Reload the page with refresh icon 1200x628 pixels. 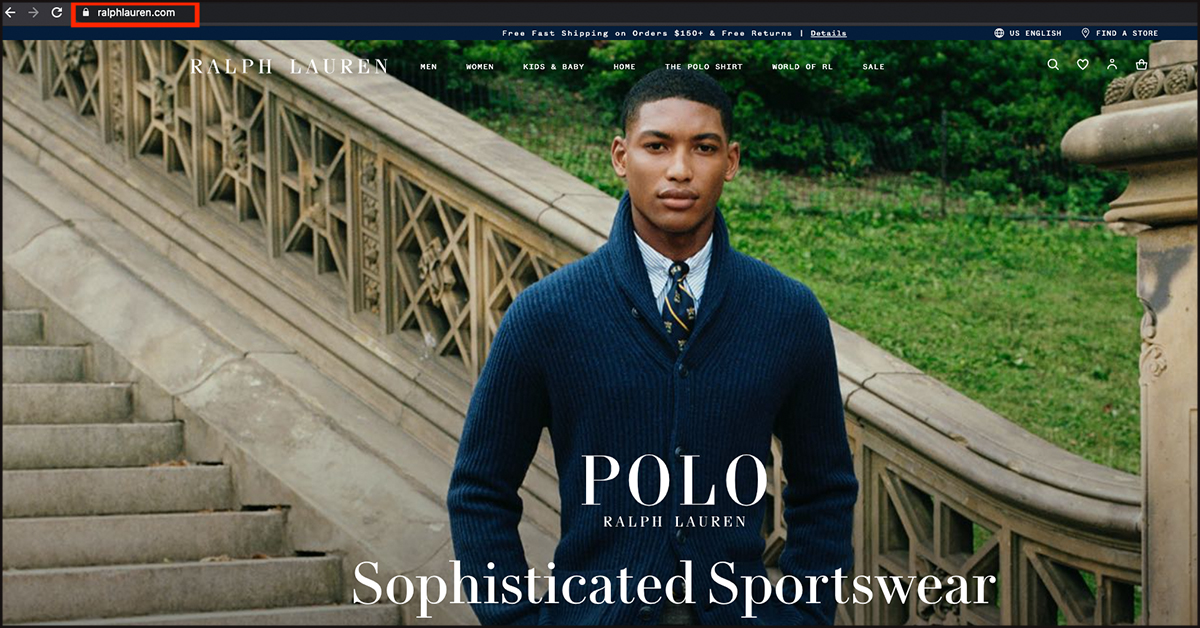pos(57,12)
